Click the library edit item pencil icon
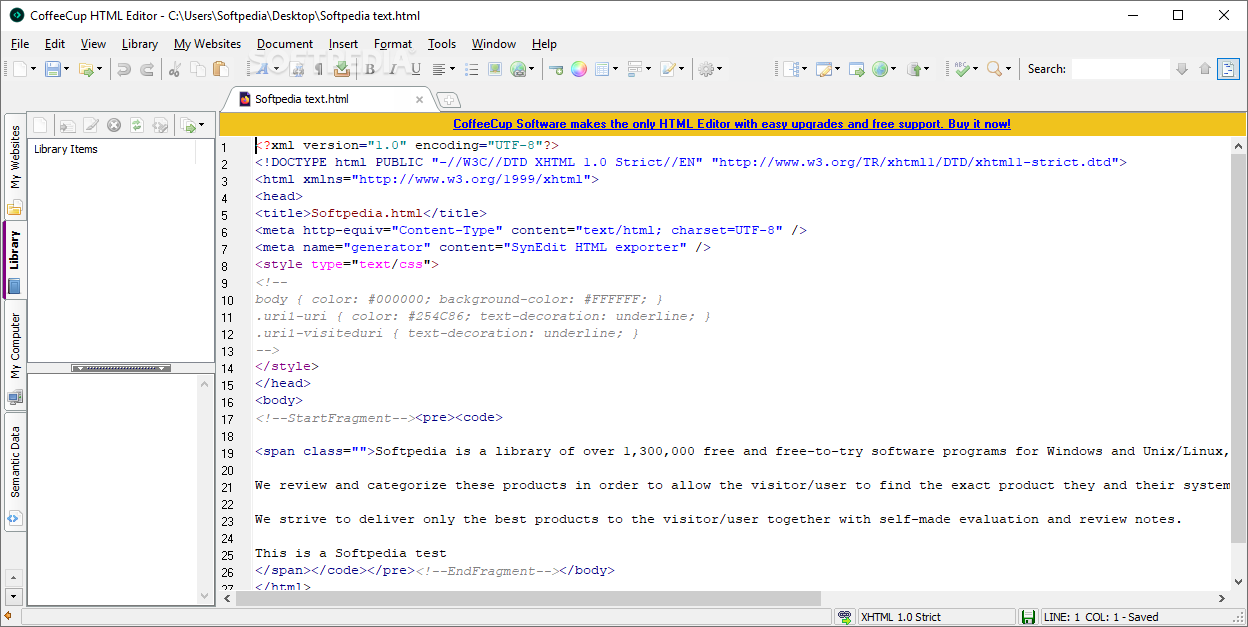The width and height of the screenshot is (1248, 627). pyautogui.click(x=91, y=125)
